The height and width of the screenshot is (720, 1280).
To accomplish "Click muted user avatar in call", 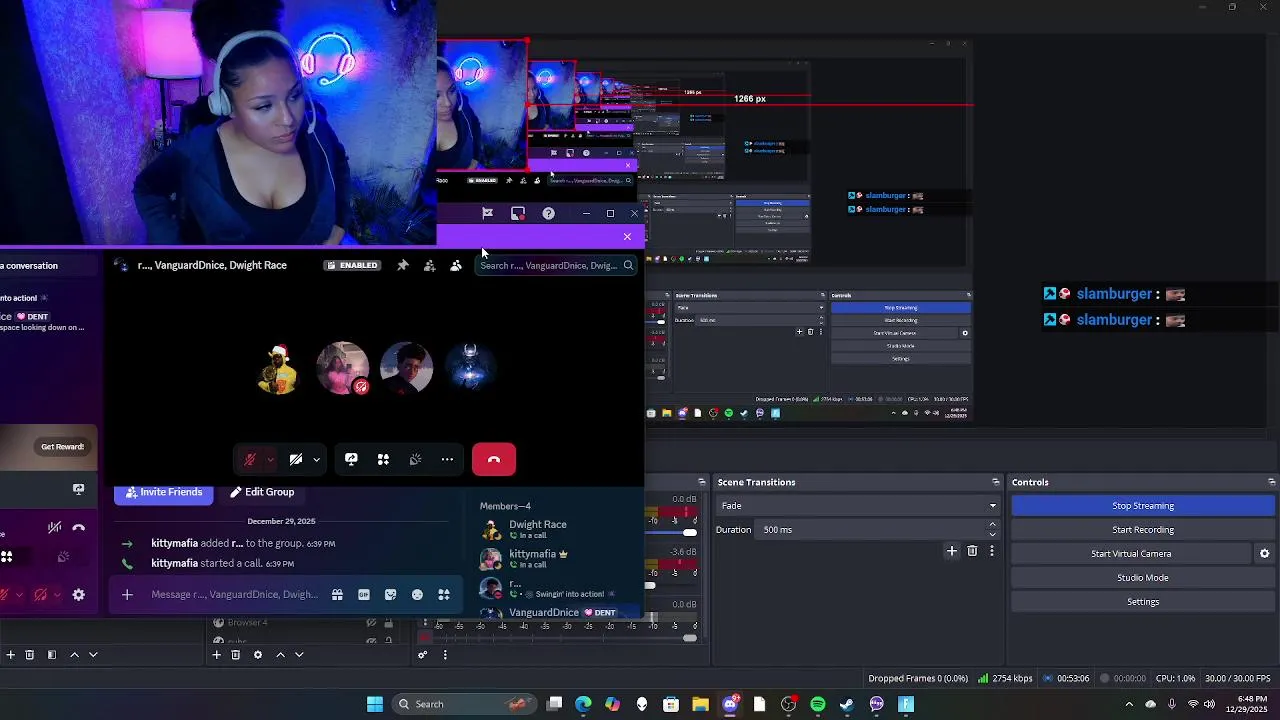I will point(342,368).
